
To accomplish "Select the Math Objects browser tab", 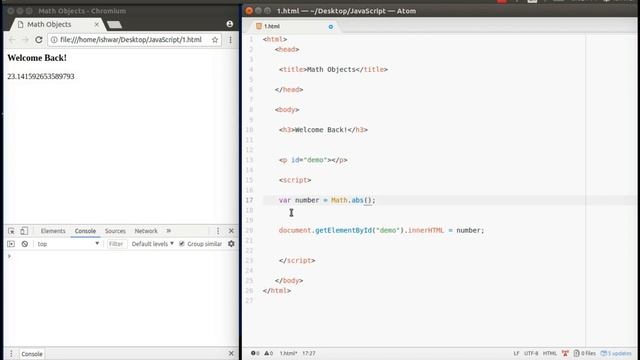I will (57, 24).
